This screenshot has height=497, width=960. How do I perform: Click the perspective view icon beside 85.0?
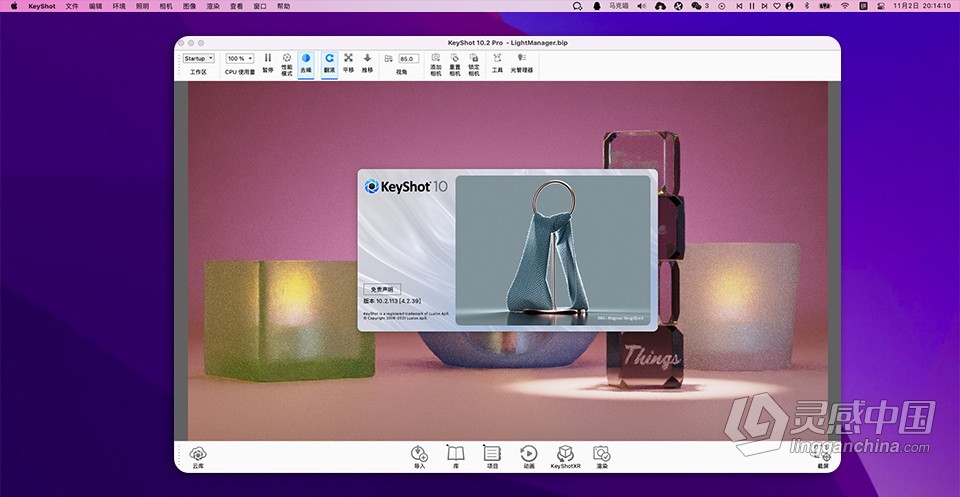[x=388, y=59]
